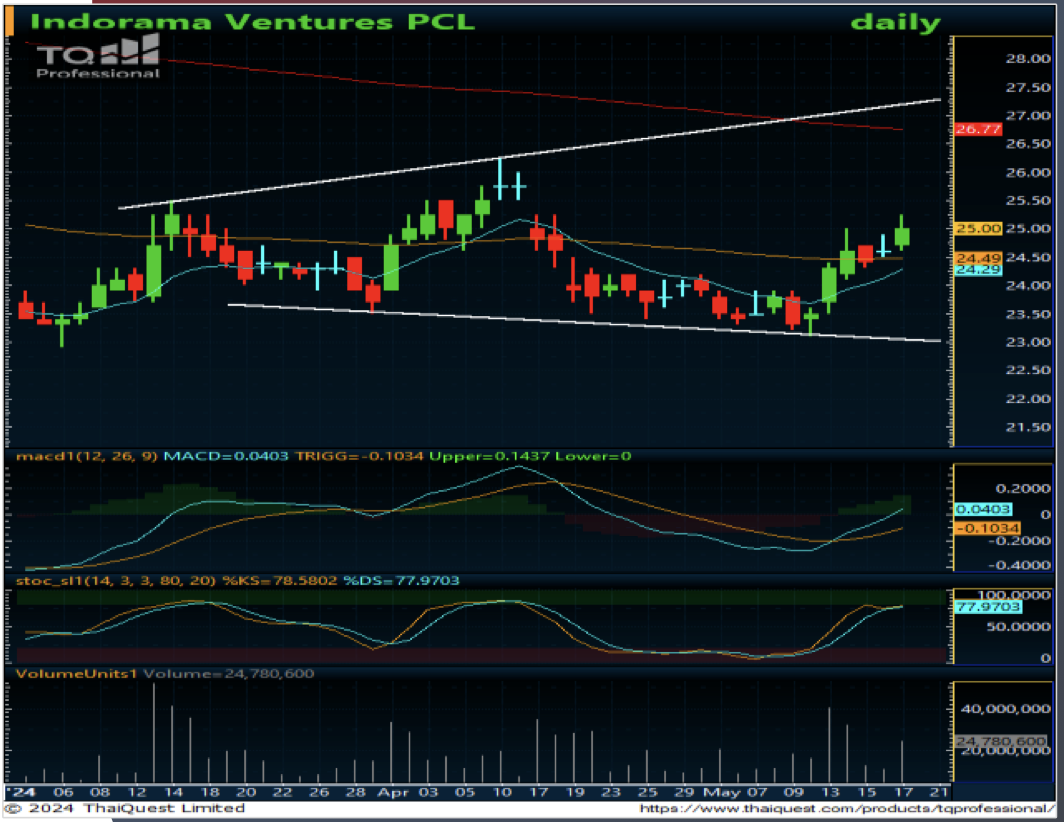This screenshot has width=1064, height=822.
Task: Click the cyan 24.29 moving average tag
Action: pyautogui.click(x=978, y=270)
